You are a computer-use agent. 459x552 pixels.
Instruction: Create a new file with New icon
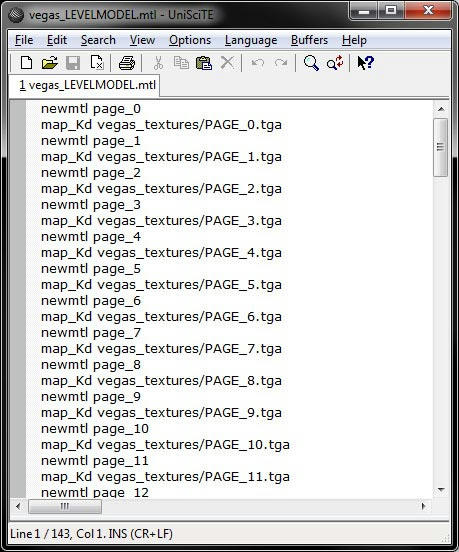point(26,63)
